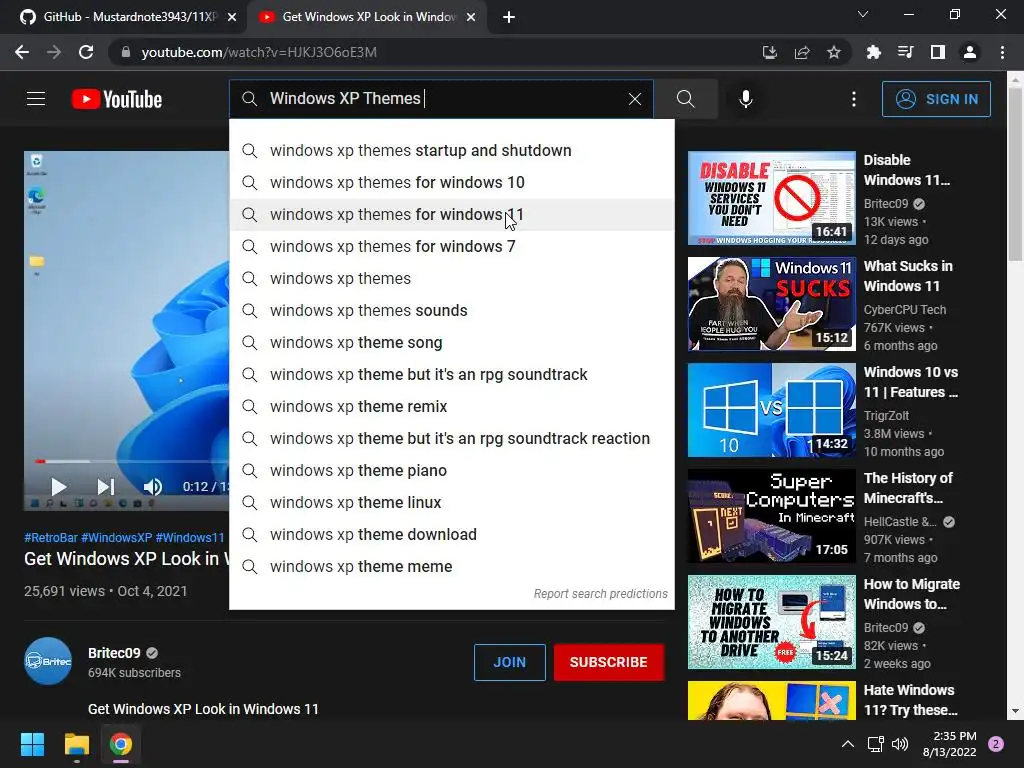Pick 'theme but it's an rpg soundtrack'
This screenshot has width=1024, height=768.
pos(451,374)
